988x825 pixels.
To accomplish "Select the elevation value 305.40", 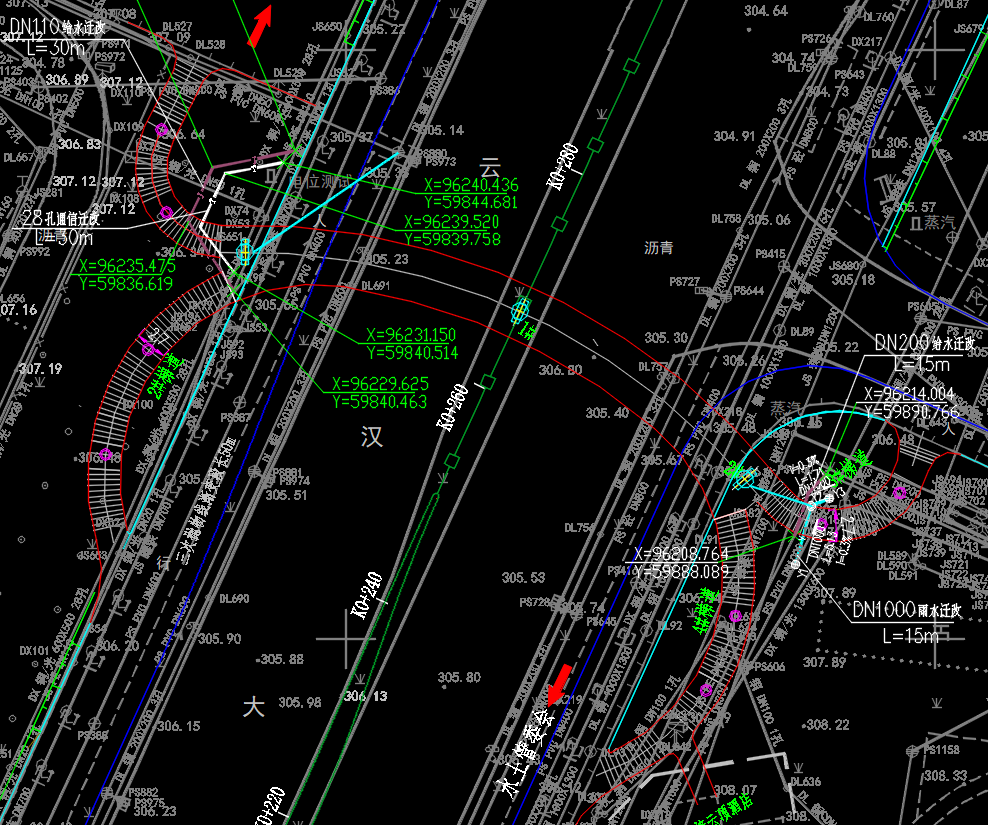I will pos(607,413).
